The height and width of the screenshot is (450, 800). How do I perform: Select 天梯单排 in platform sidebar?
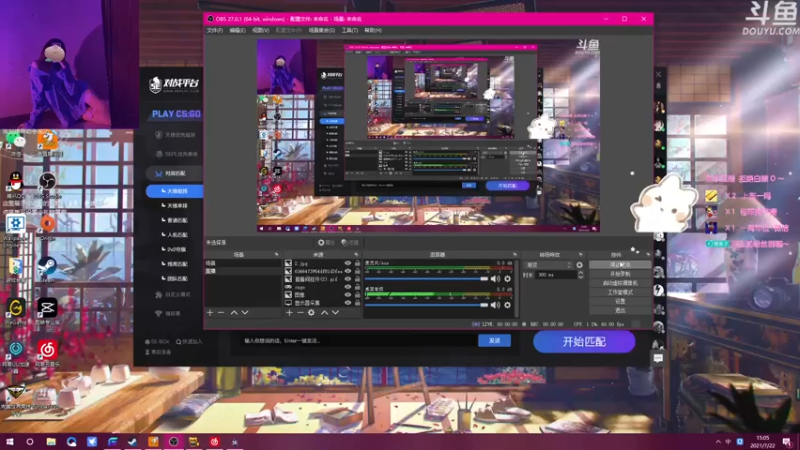coord(175,206)
